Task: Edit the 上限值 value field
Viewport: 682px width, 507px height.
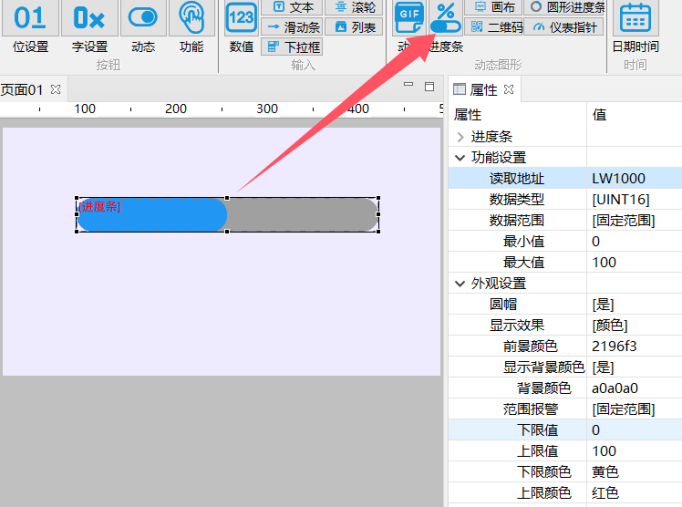Action: 634,451
